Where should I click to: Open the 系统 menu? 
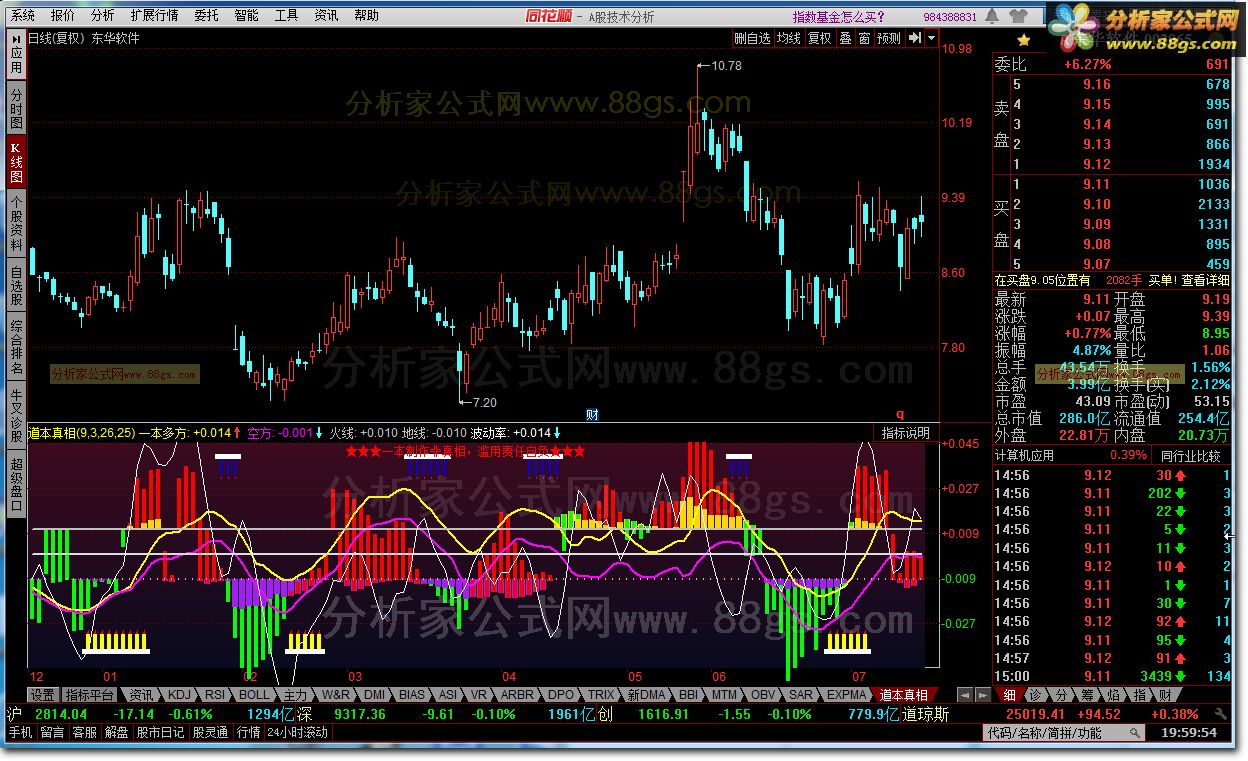point(22,15)
